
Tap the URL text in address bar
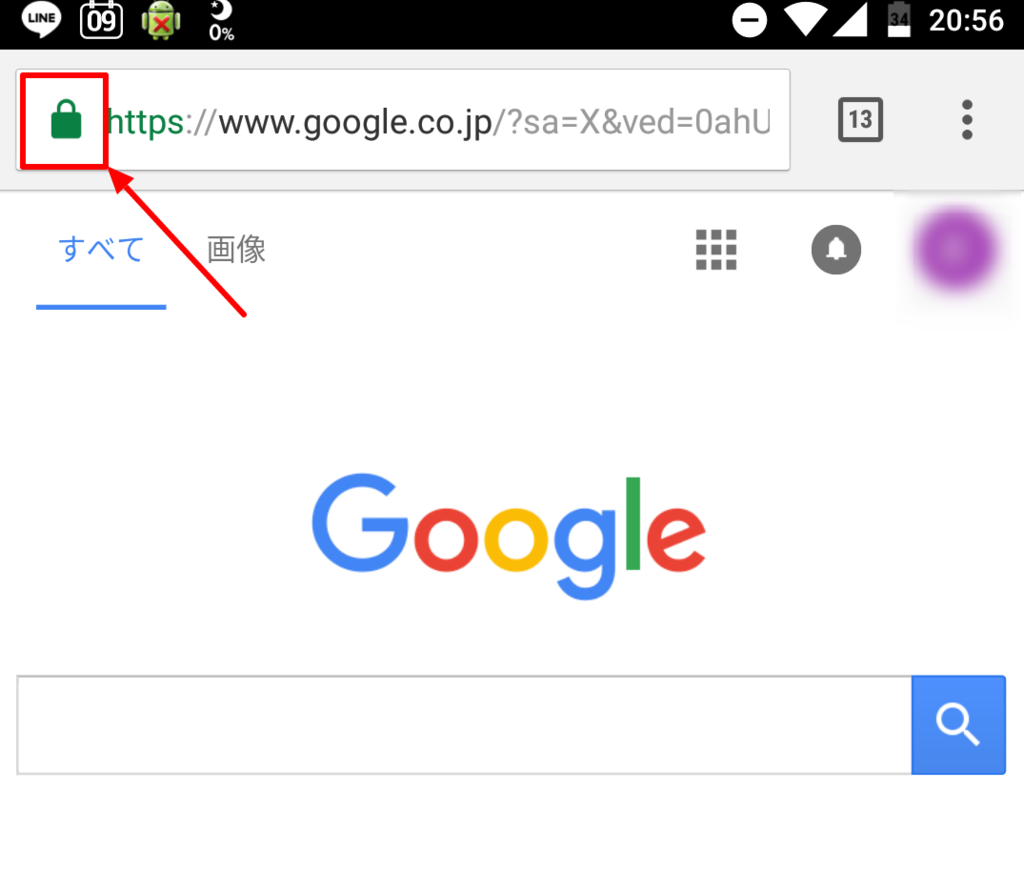click(x=439, y=122)
